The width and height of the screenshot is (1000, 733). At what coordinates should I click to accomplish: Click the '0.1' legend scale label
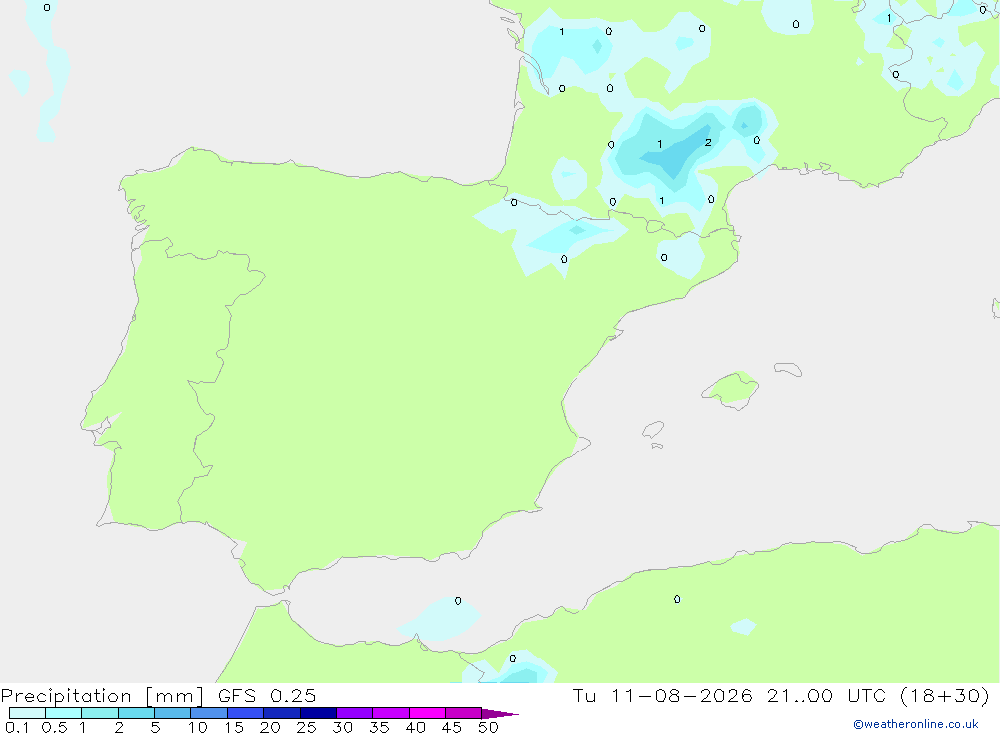pos(17,727)
